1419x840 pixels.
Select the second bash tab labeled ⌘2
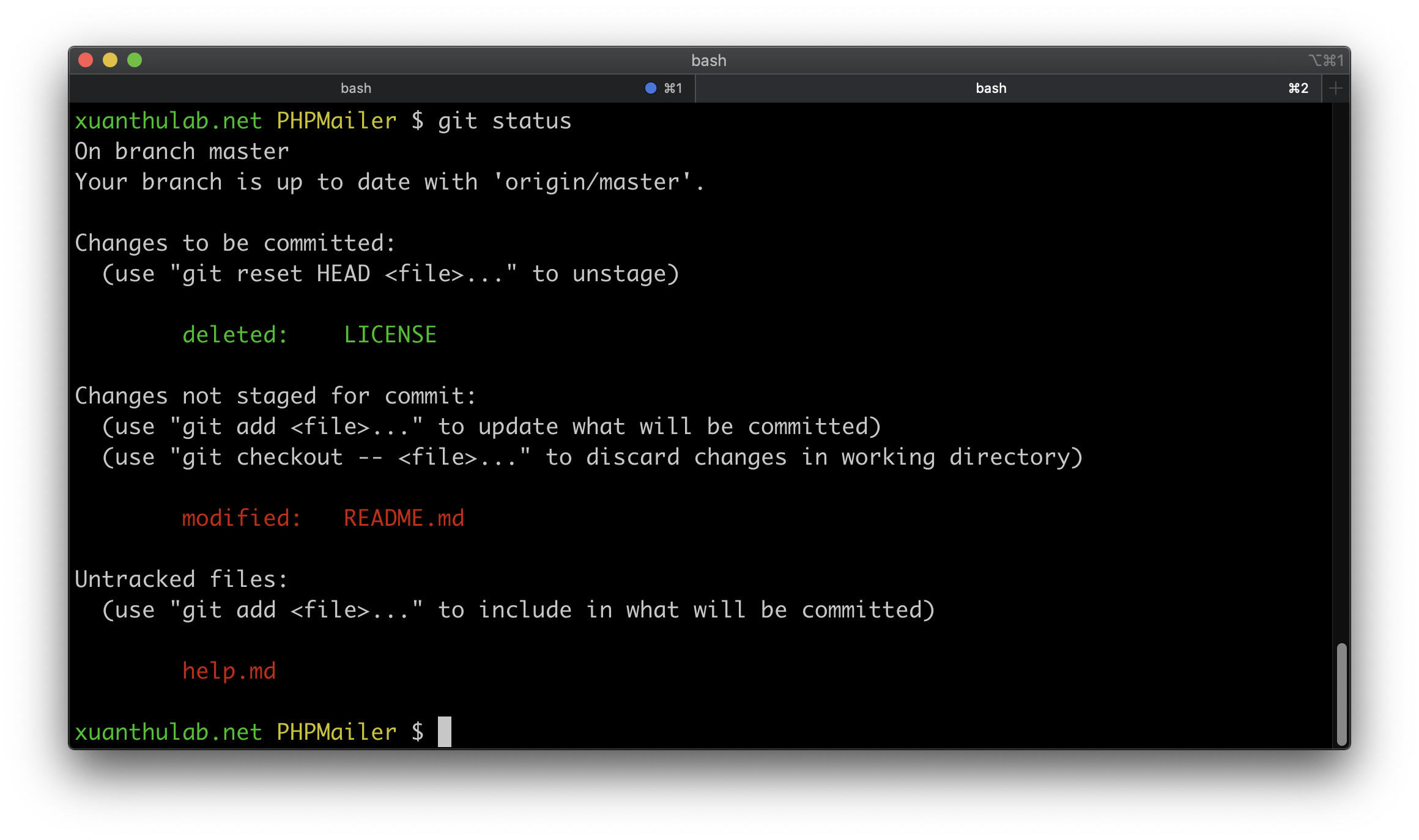(991, 88)
